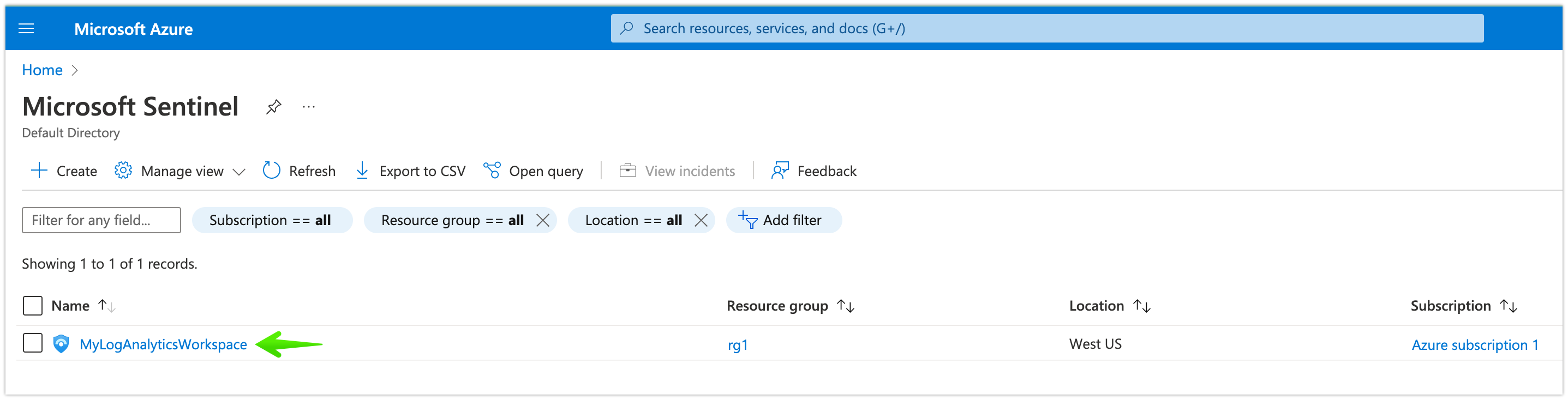Click the Refresh circular arrow icon
The image size is (1568, 400).
tap(272, 171)
